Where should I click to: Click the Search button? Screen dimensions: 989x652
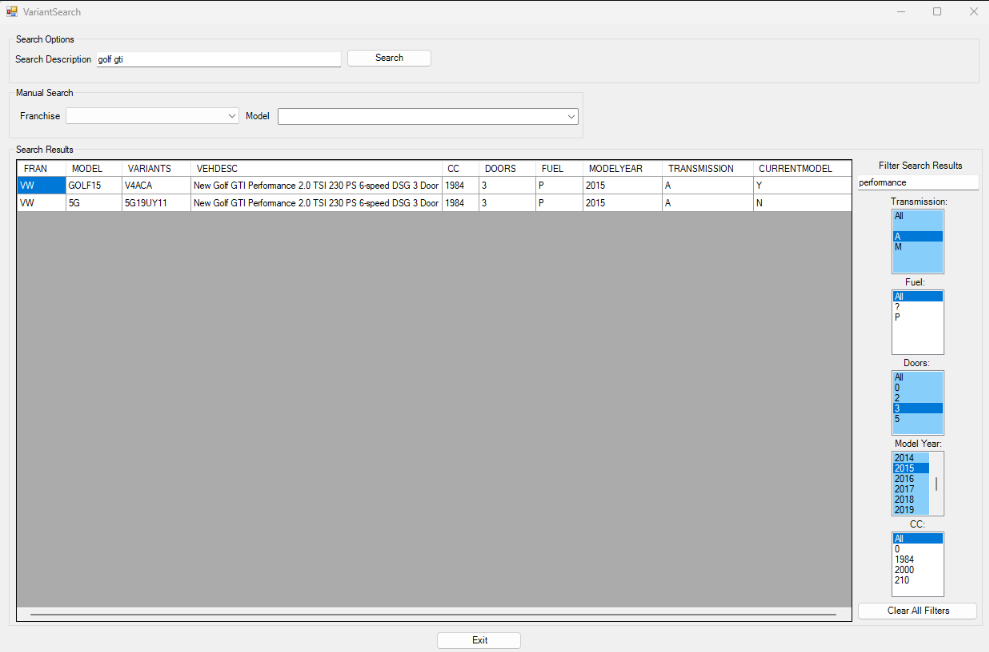pos(389,58)
